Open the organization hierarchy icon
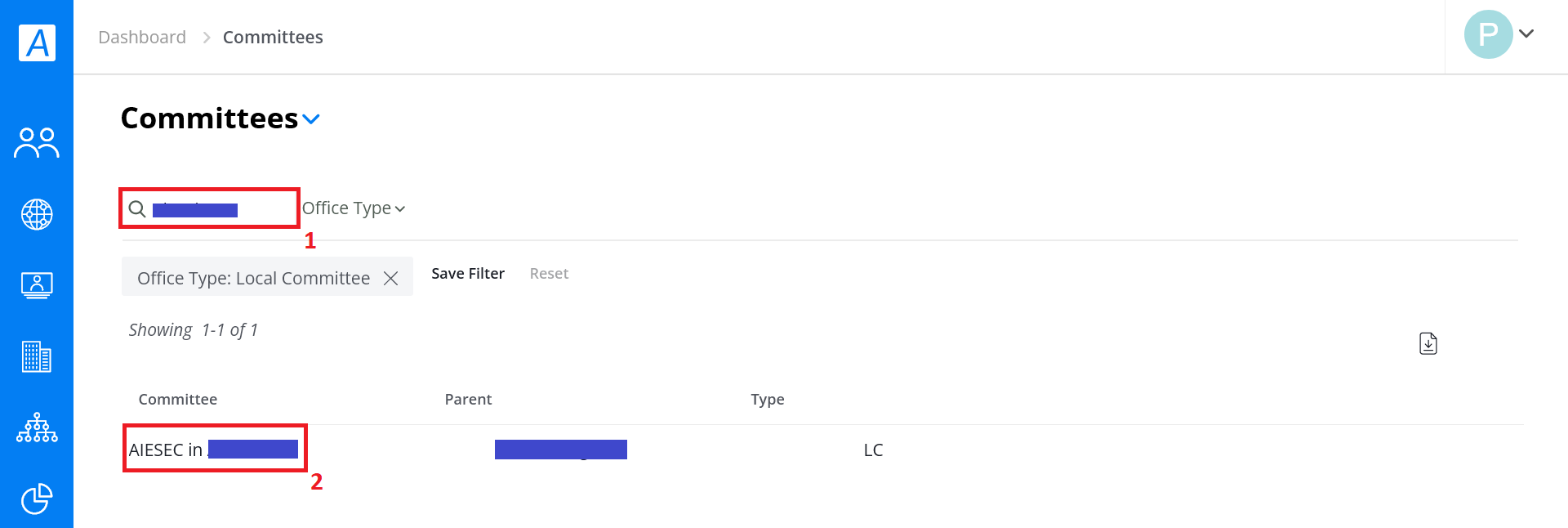This screenshot has height=528, width=1568. pyautogui.click(x=37, y=427)
